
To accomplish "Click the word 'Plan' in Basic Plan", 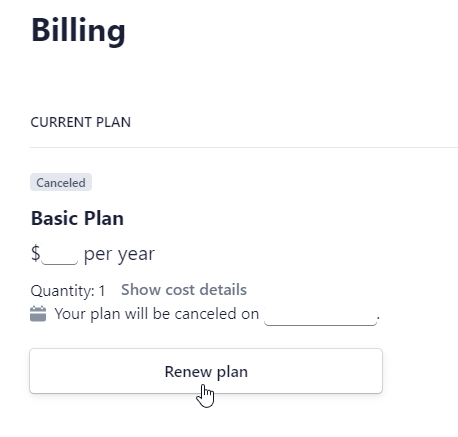I will pos(104,218).
